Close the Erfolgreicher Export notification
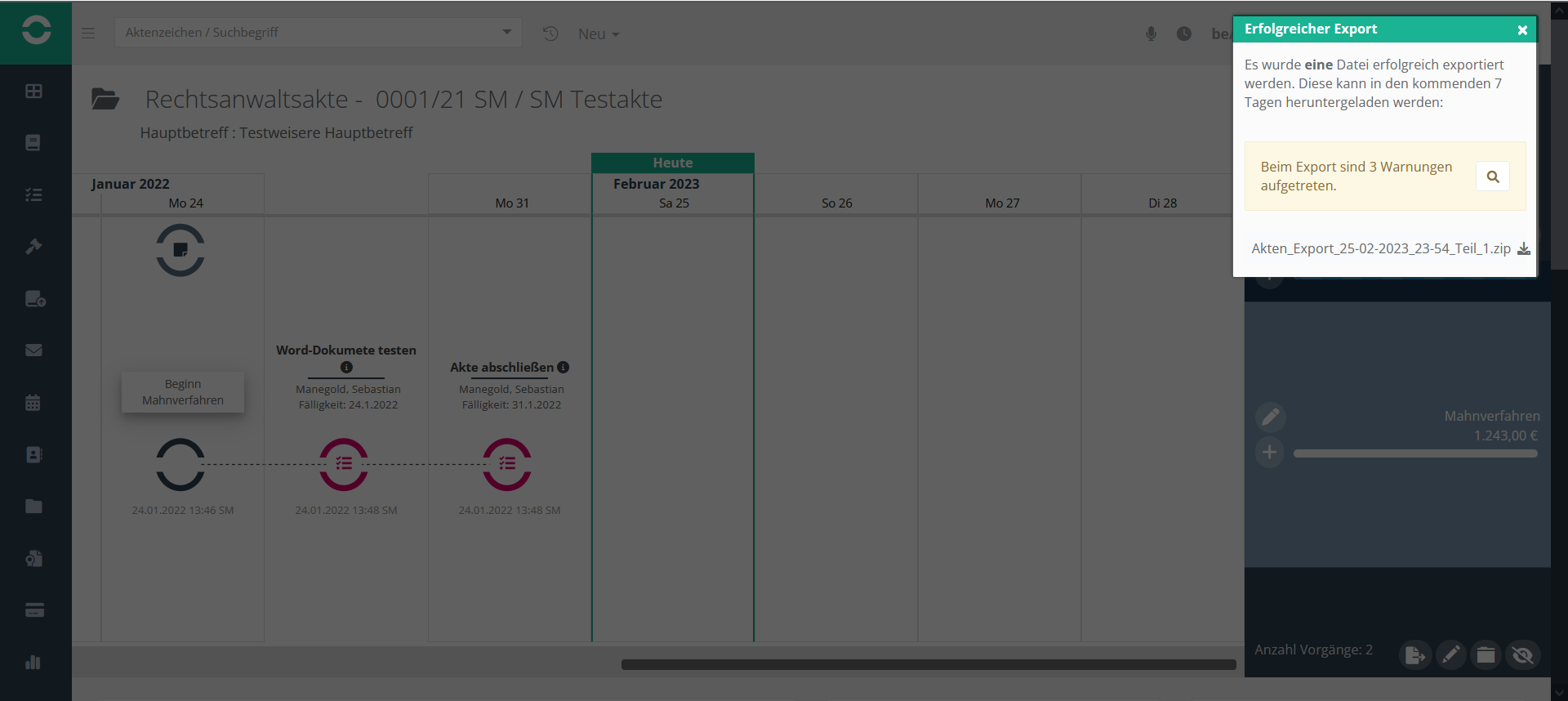 point(1521,30)
